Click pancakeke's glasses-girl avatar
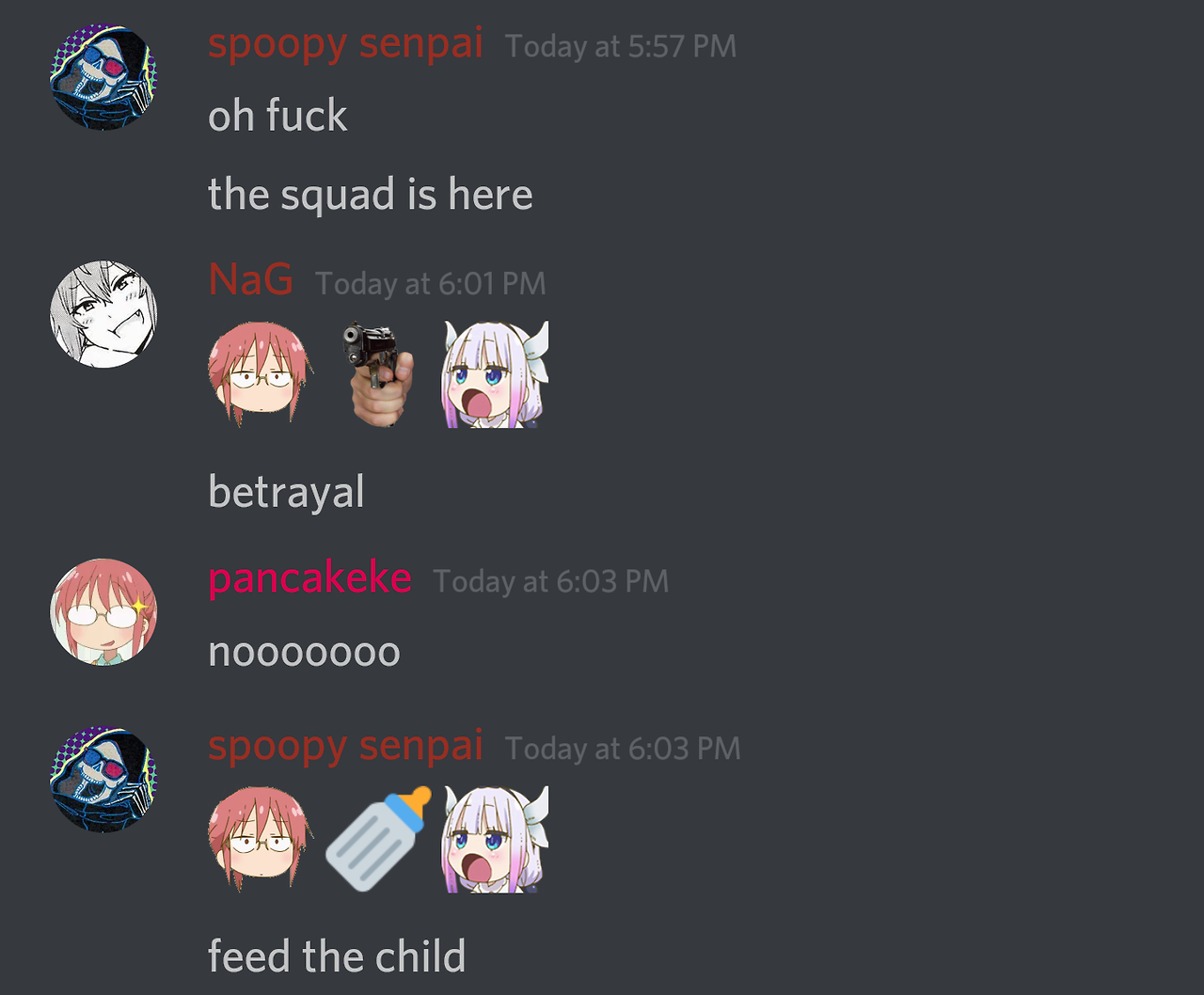The image size is (1204, 995). [x=103, y=612]
